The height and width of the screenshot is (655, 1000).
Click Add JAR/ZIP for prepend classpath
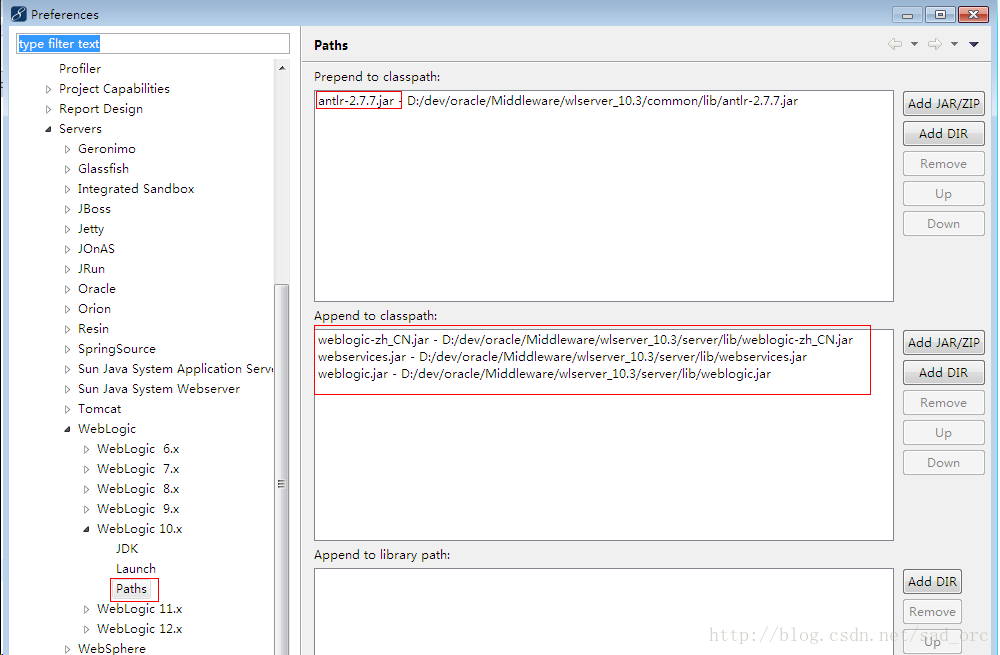click(943, 103)
